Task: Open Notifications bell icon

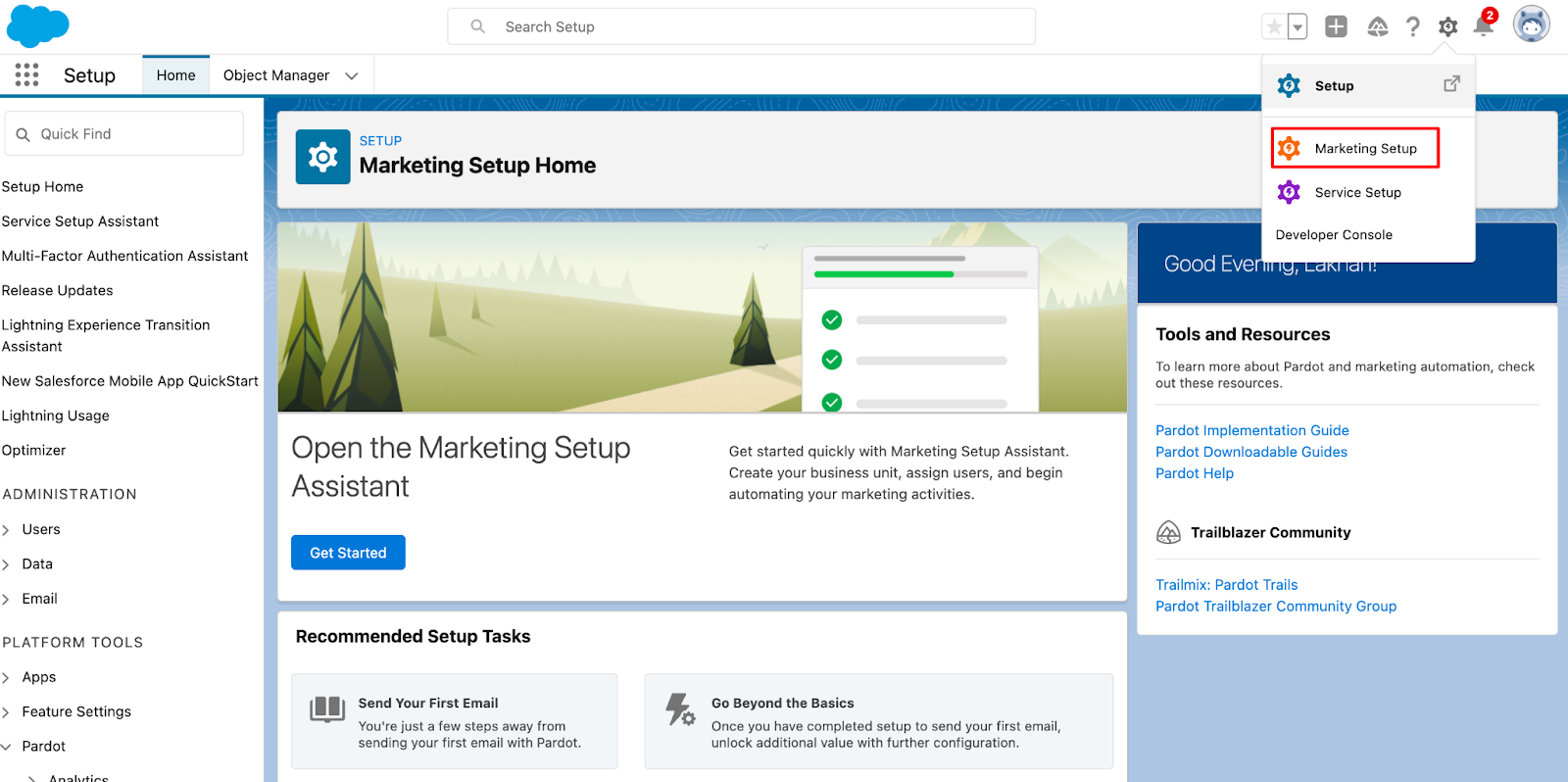Action: tap(1484, 25)
